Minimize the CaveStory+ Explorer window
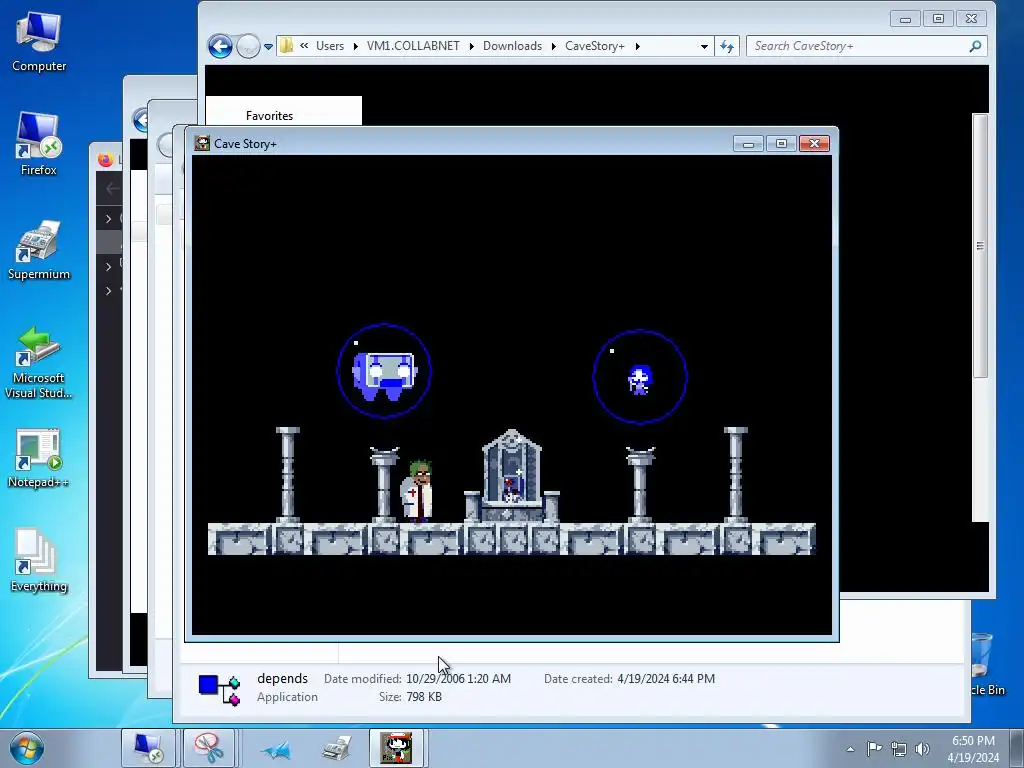The image size is (1024, 768). tap(905, 19)
